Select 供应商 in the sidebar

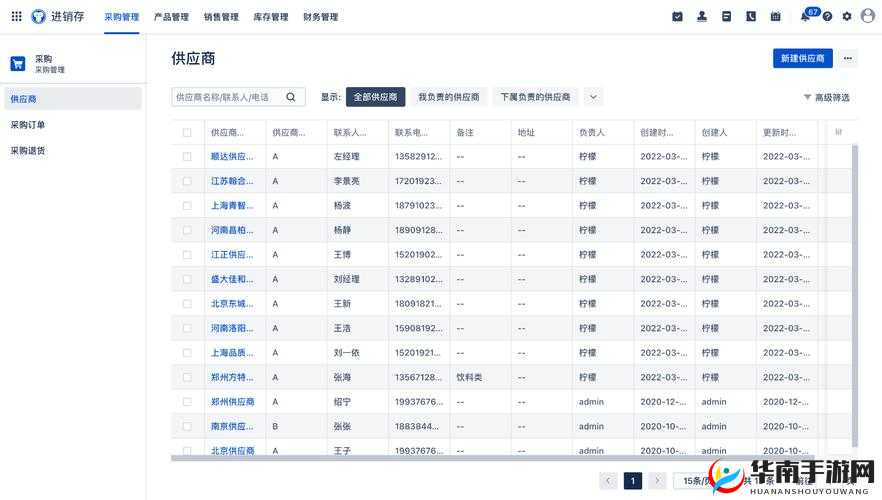pyautogui.click(x=73, y=98)
